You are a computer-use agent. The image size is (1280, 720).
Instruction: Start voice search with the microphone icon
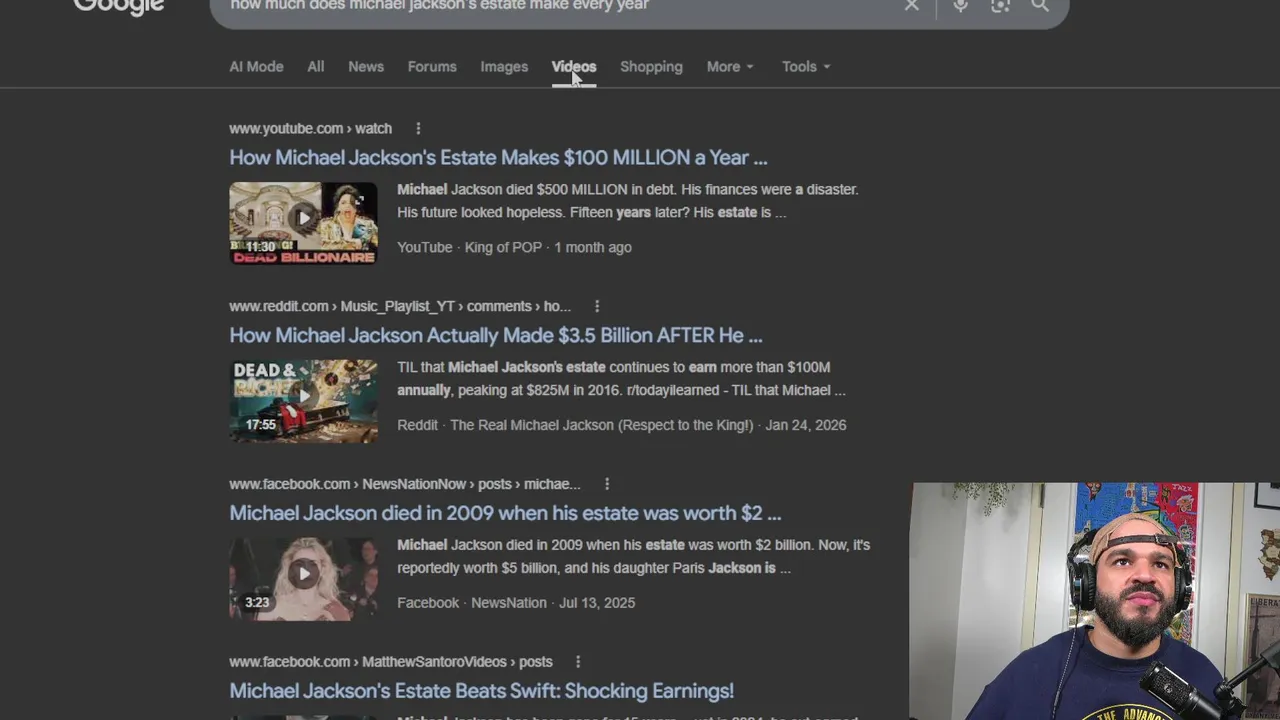tap(960, 6)
